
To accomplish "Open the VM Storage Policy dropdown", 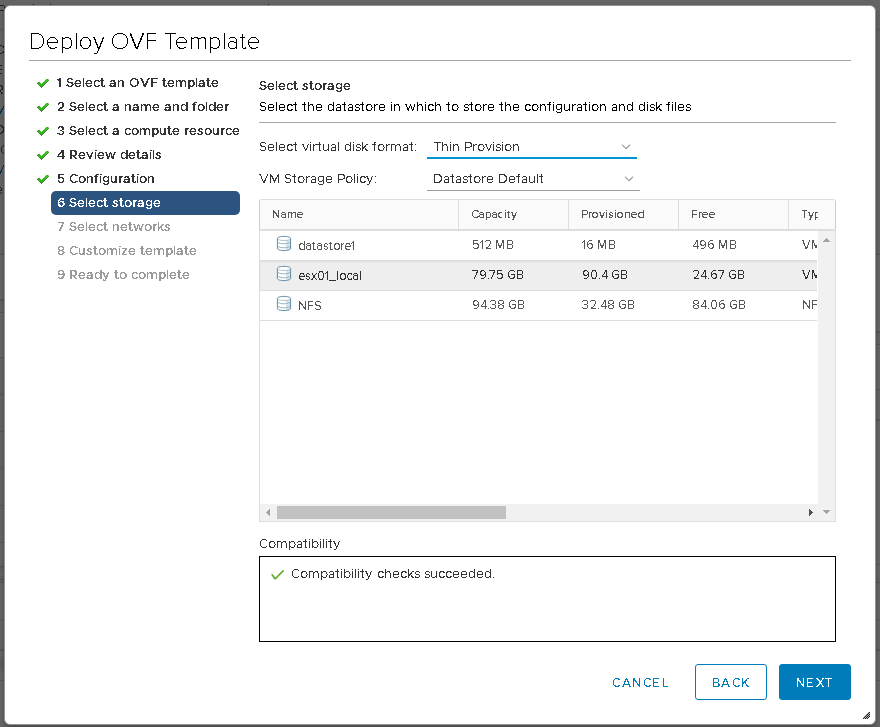I will pos(532,179).
